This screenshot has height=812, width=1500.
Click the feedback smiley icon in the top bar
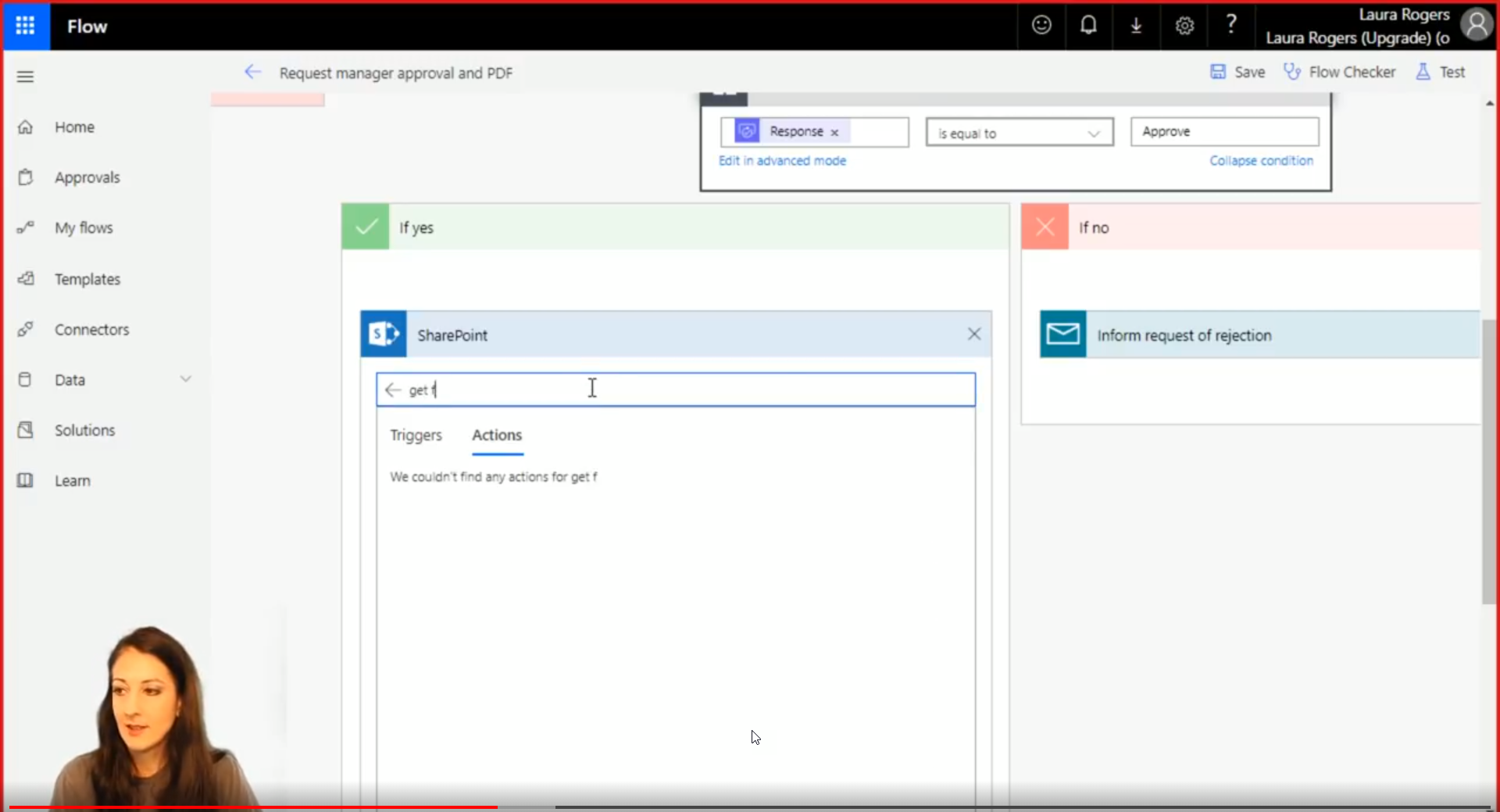coord(1041,25)
